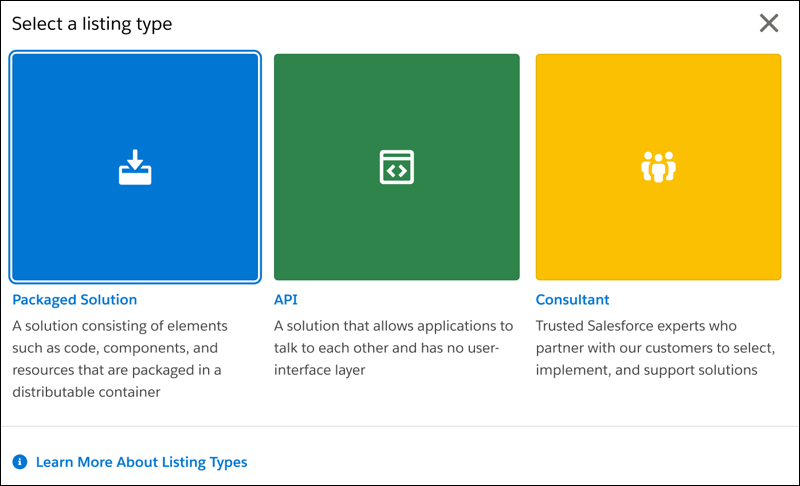Click the Packaged Solution description paragraph
This screenshot has height=486, width=800.
click(120, 359)
